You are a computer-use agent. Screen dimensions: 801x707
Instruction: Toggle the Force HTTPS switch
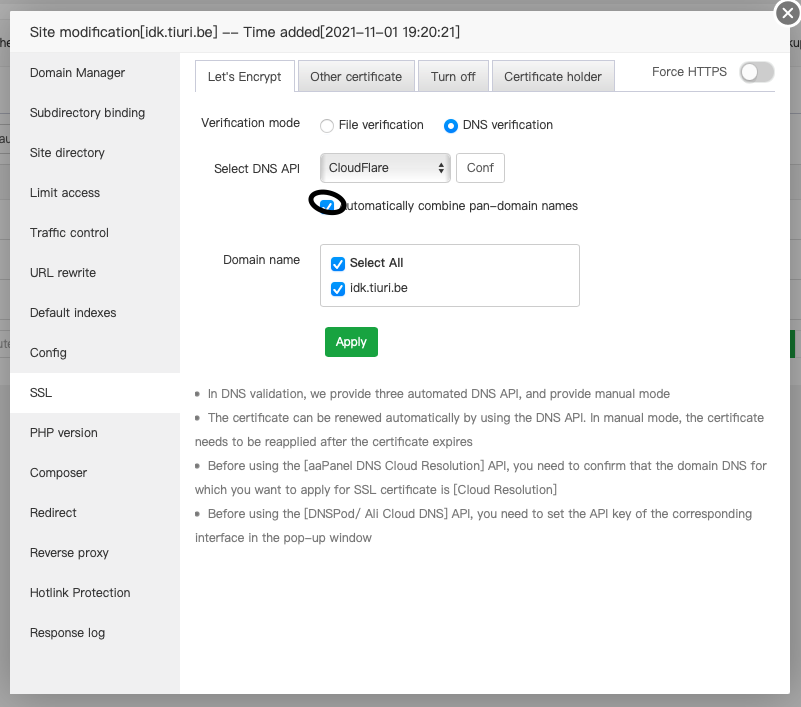coord(756,72)
